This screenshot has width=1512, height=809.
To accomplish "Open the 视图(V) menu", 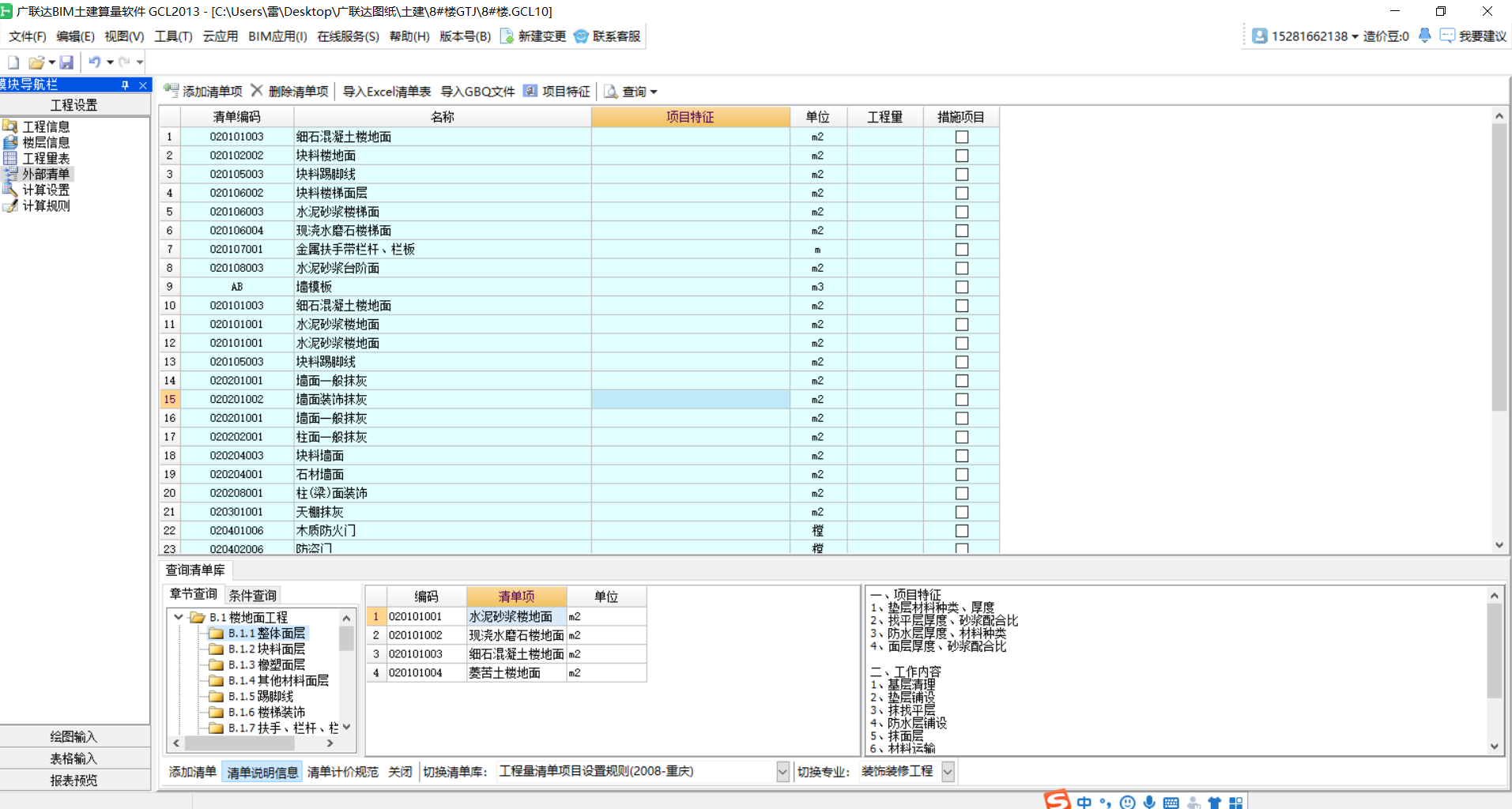I will pyautogui.click(x=124, y=36).
